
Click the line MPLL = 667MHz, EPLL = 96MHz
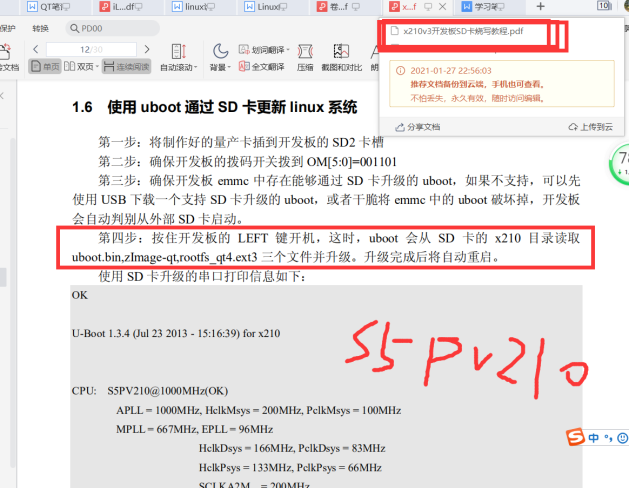click(194, 429)
